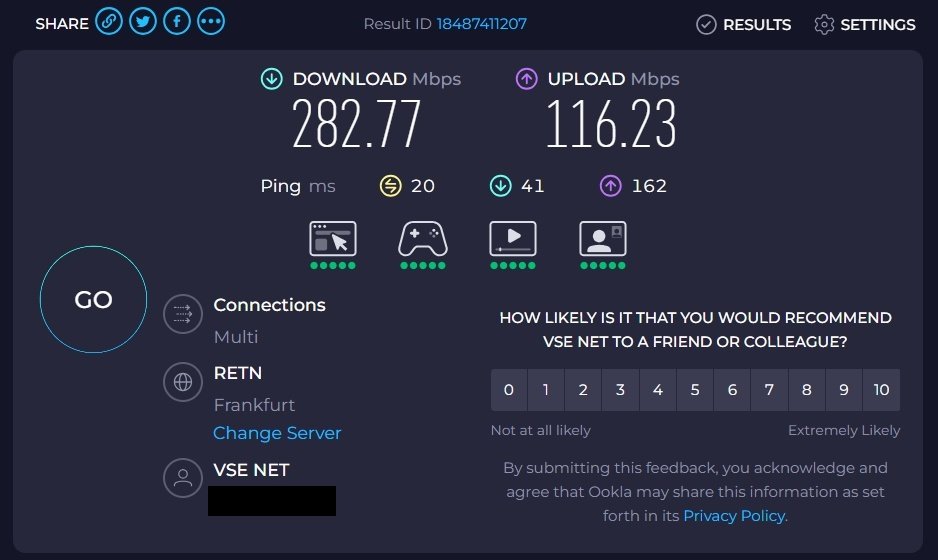Click the gaming controller rating icon
Viewport: 938px width, 560px height.
(x=423, y=239)
